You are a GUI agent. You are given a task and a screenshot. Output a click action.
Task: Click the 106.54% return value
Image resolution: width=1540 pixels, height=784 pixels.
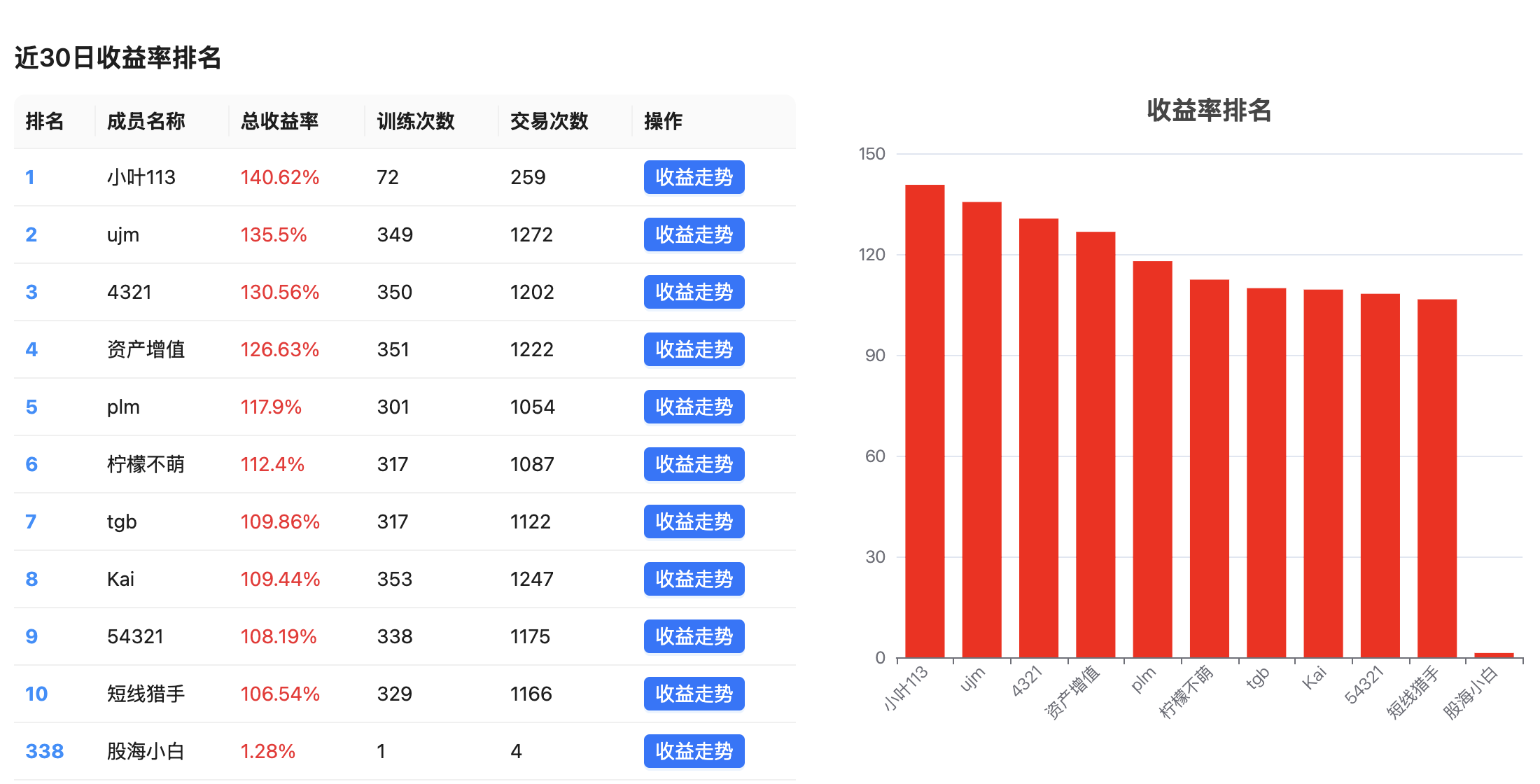[280, 694]
